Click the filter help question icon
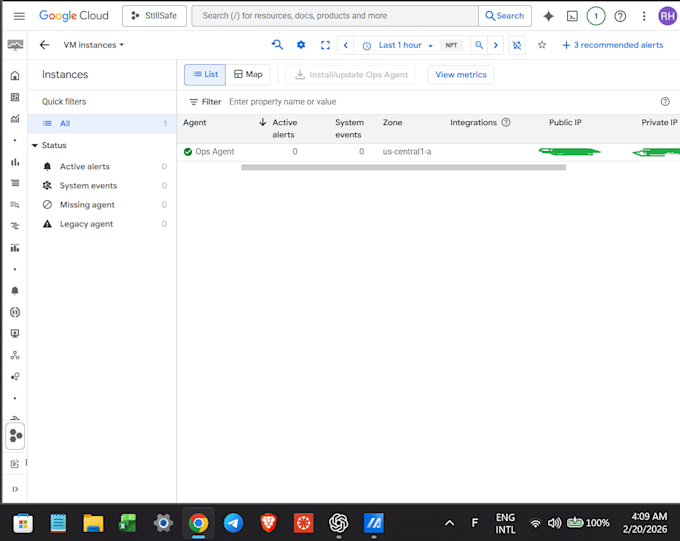680x541 pixels. (665, 102)
